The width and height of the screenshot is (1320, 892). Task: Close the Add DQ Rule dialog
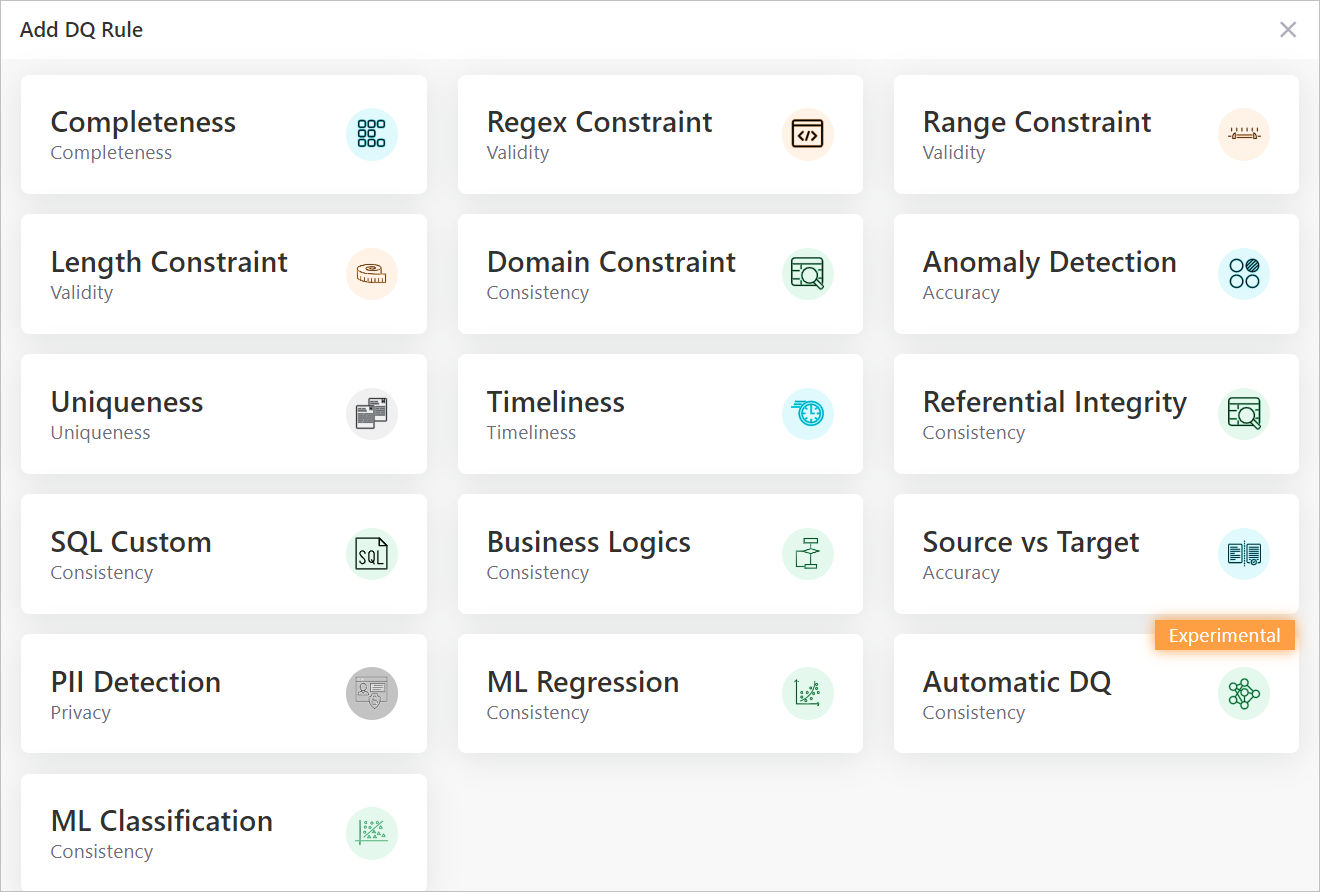pyautogui.click(x=1288, y=29)
